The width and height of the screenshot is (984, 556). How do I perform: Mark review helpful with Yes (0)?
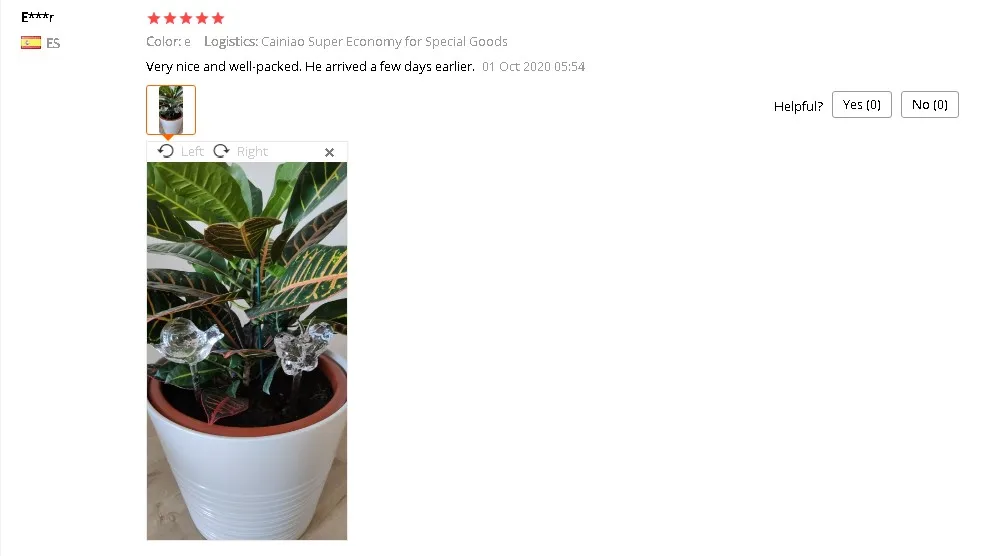862,105
